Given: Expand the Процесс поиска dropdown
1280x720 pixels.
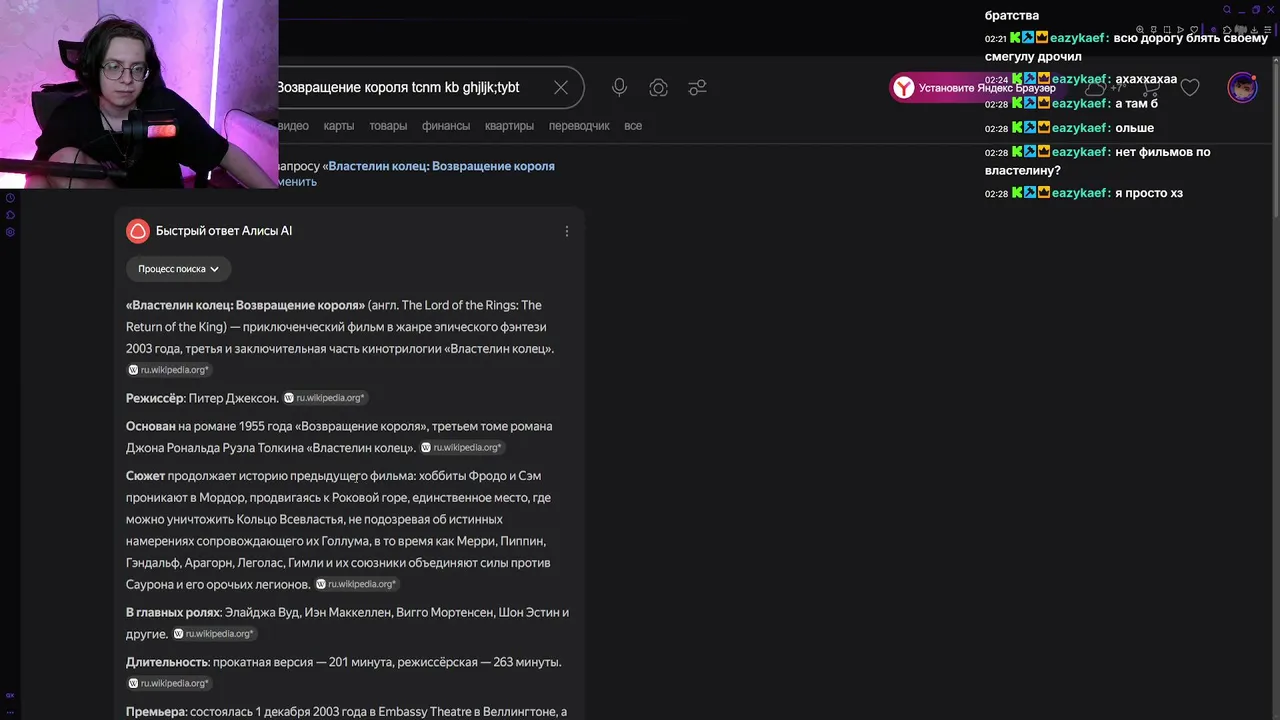Looking at the screenshot, I should (178, 269).
